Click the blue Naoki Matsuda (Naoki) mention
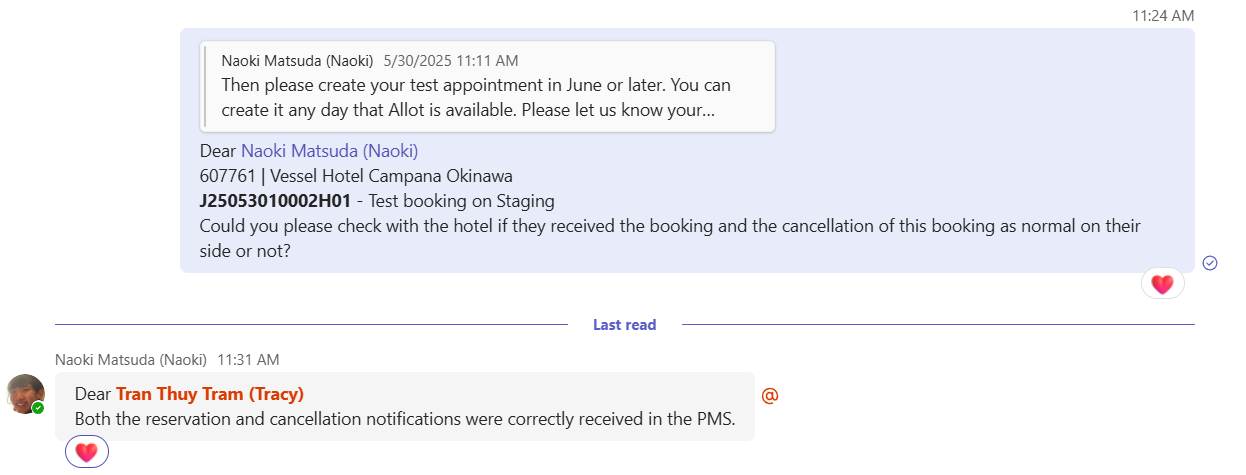Screen dimensions: 1246x475 click(329, 152)
